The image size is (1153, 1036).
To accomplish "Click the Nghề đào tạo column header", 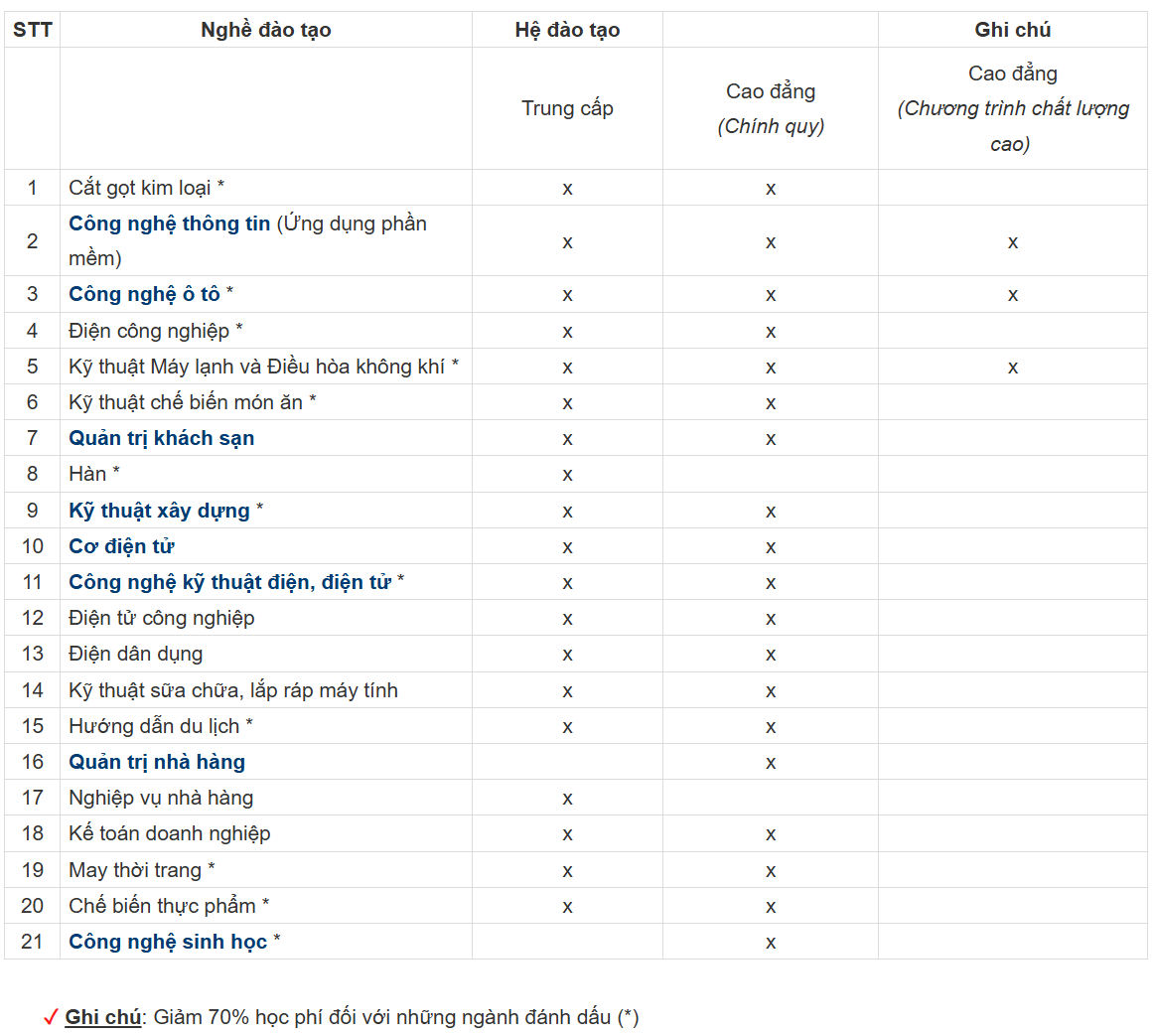I will click(265, 30).
